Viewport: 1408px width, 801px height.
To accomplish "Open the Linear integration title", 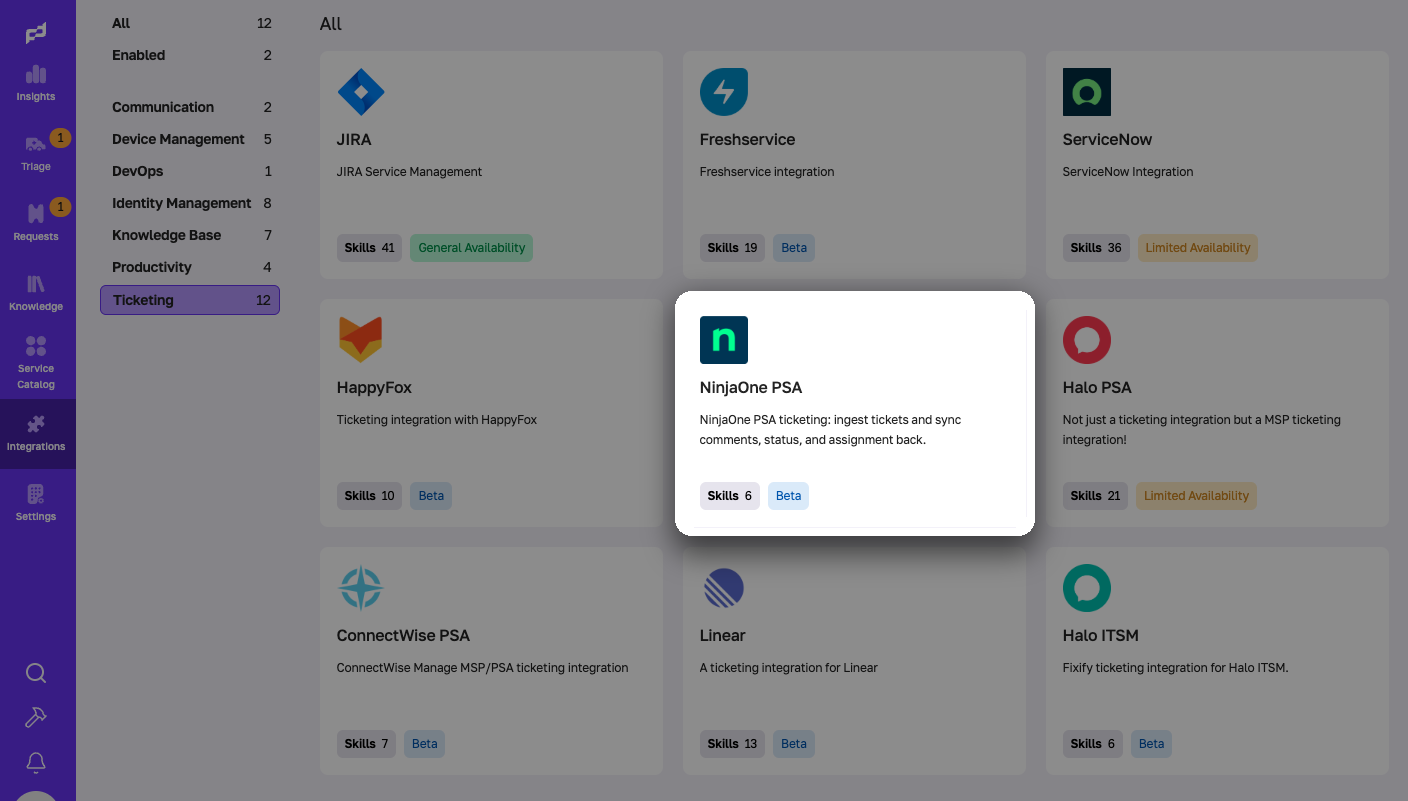I will point(723,635).
